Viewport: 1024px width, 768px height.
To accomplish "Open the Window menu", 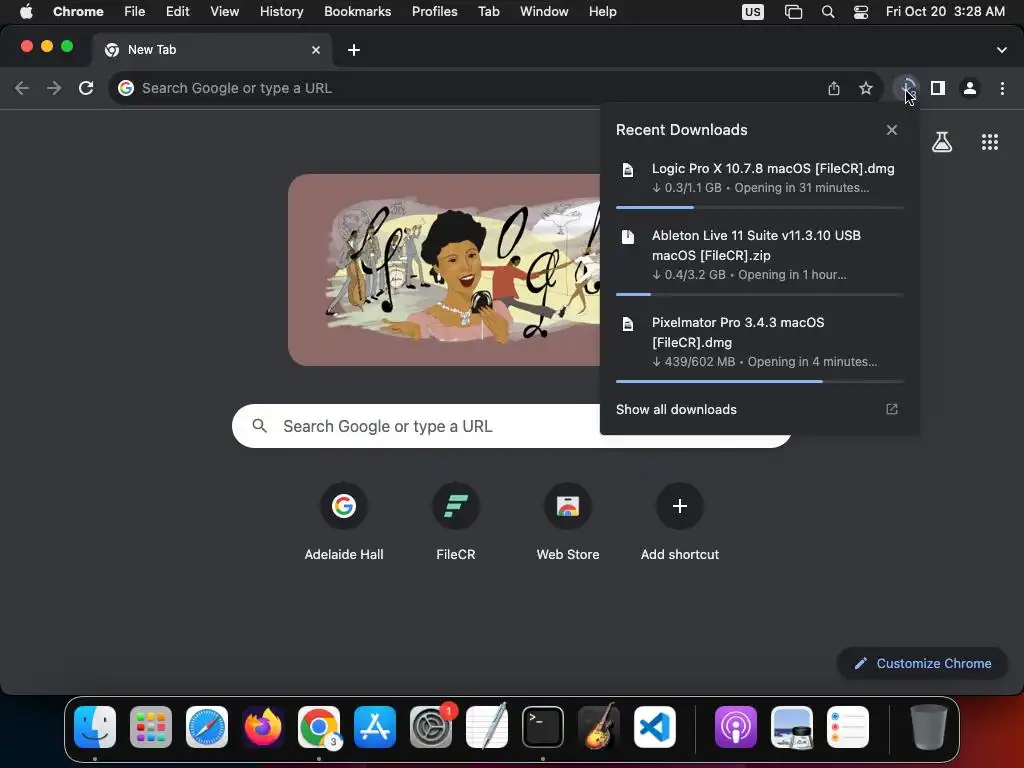I will pos(544,12).
